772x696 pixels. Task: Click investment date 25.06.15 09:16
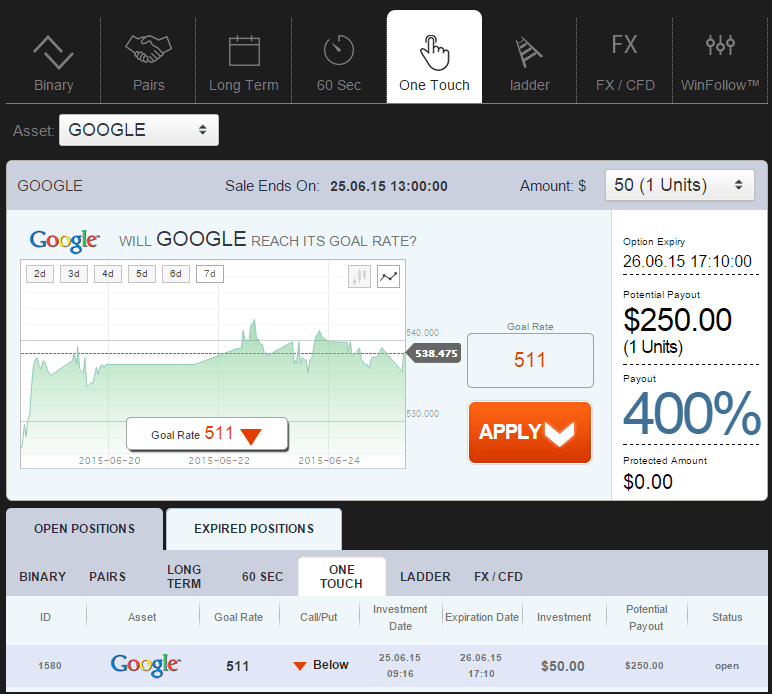[x=400, y=665]
